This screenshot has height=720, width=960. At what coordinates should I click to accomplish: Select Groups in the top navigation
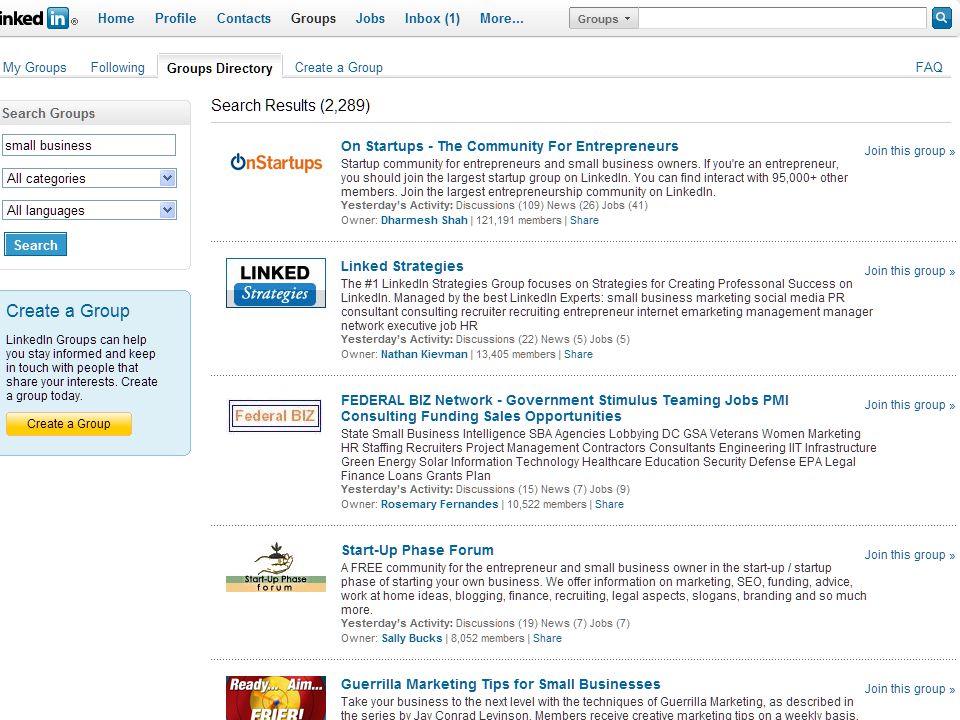[313, 18]
